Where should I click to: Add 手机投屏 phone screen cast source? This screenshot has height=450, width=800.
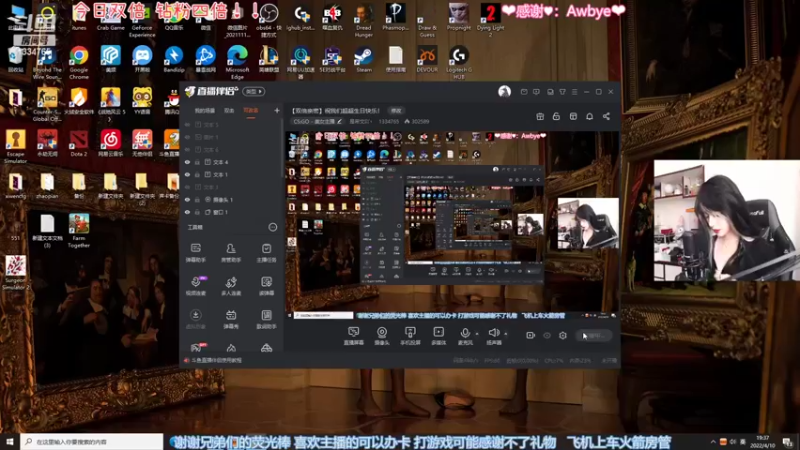click(410, 336)
